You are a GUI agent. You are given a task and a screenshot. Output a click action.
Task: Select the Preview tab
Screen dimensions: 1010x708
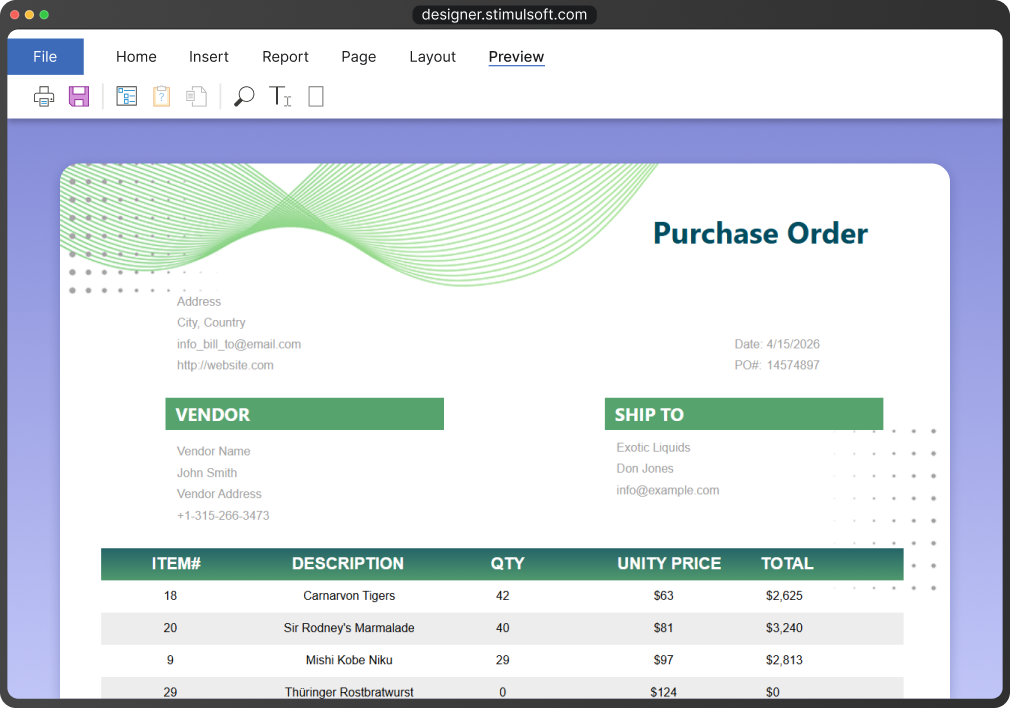[x=516, y=57]
